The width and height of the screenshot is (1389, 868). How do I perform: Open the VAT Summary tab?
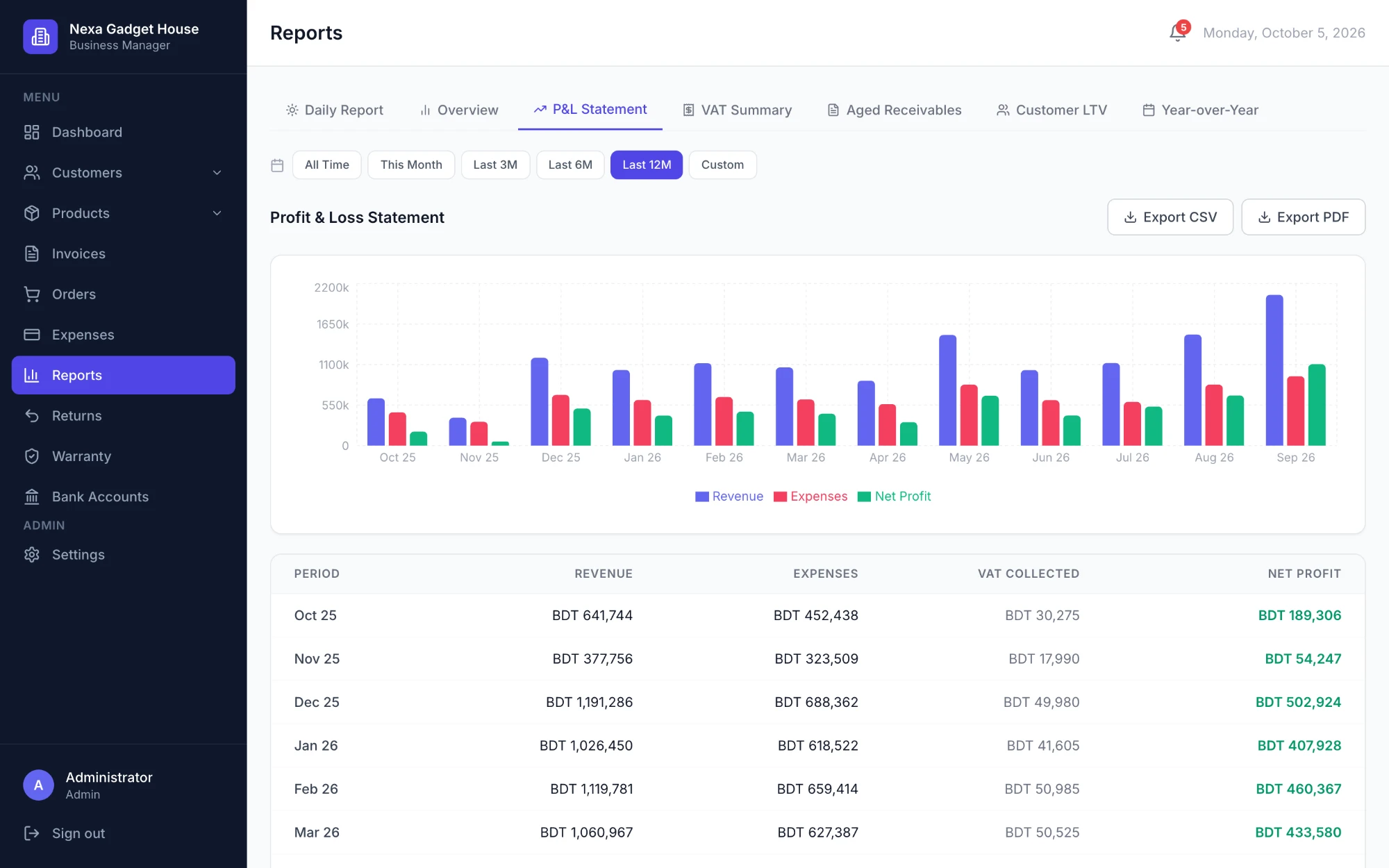coord(737,110)
